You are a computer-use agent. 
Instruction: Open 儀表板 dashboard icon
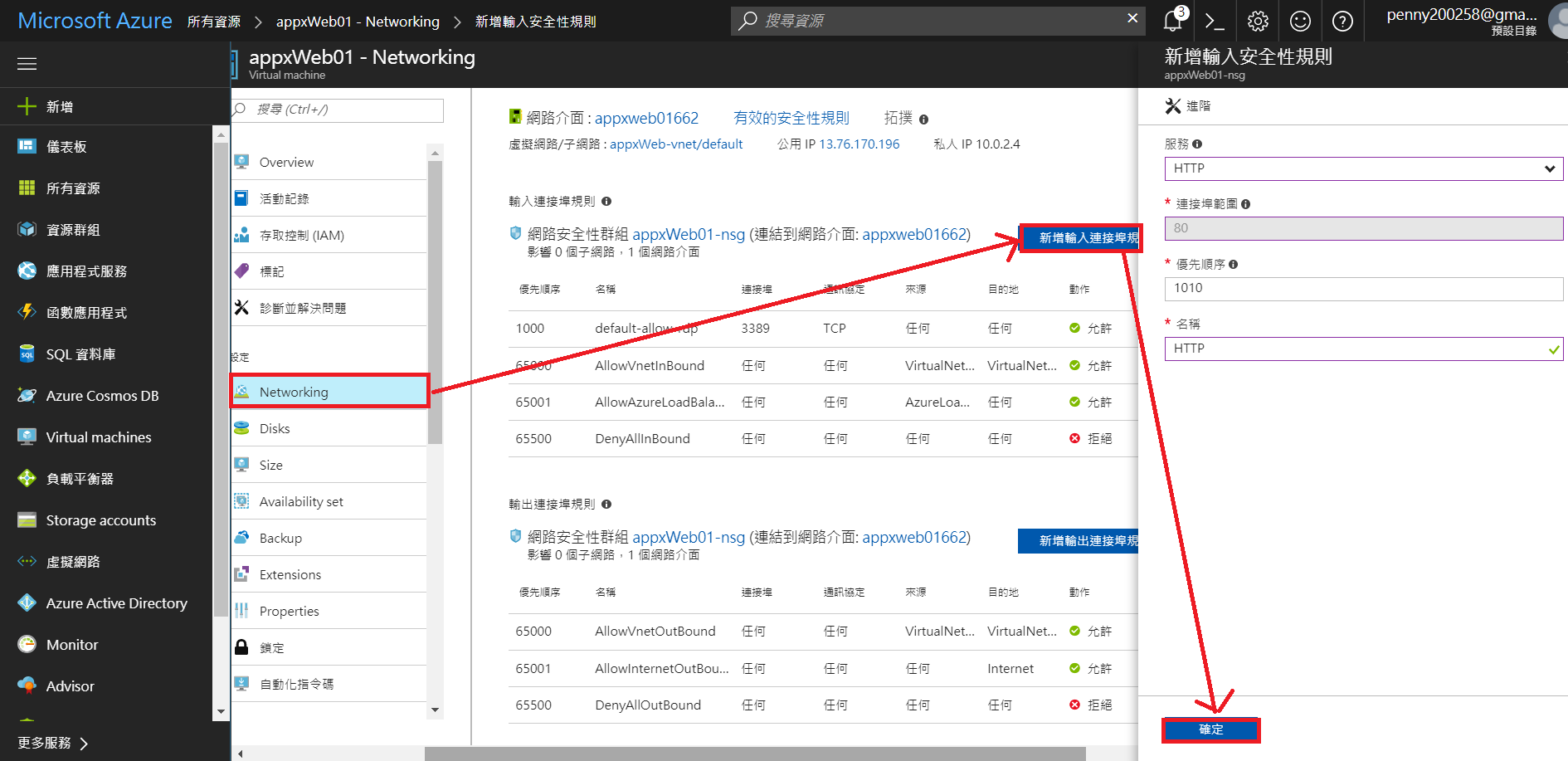pos(27,147)
